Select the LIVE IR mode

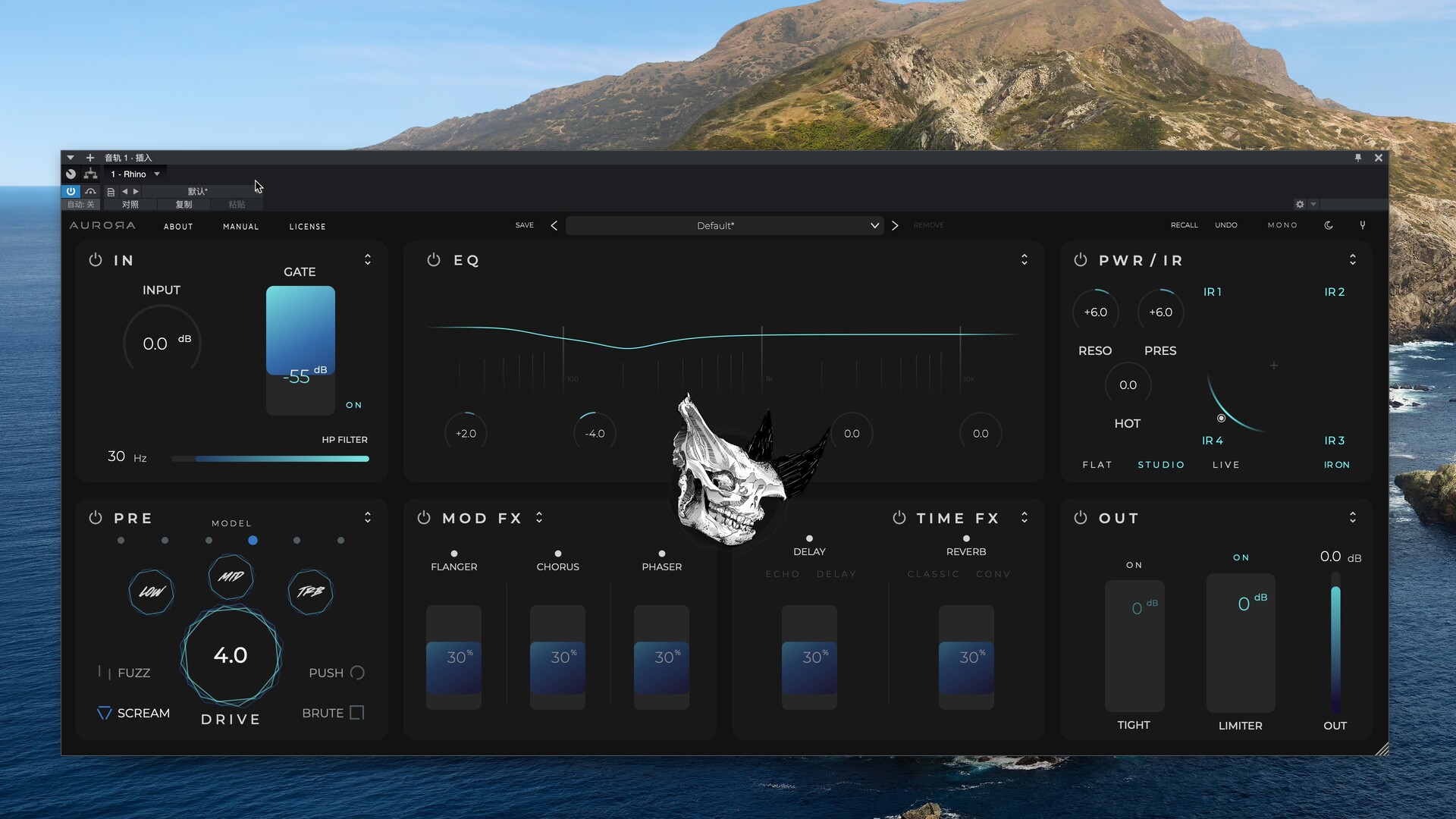(x=1225, y=465)
